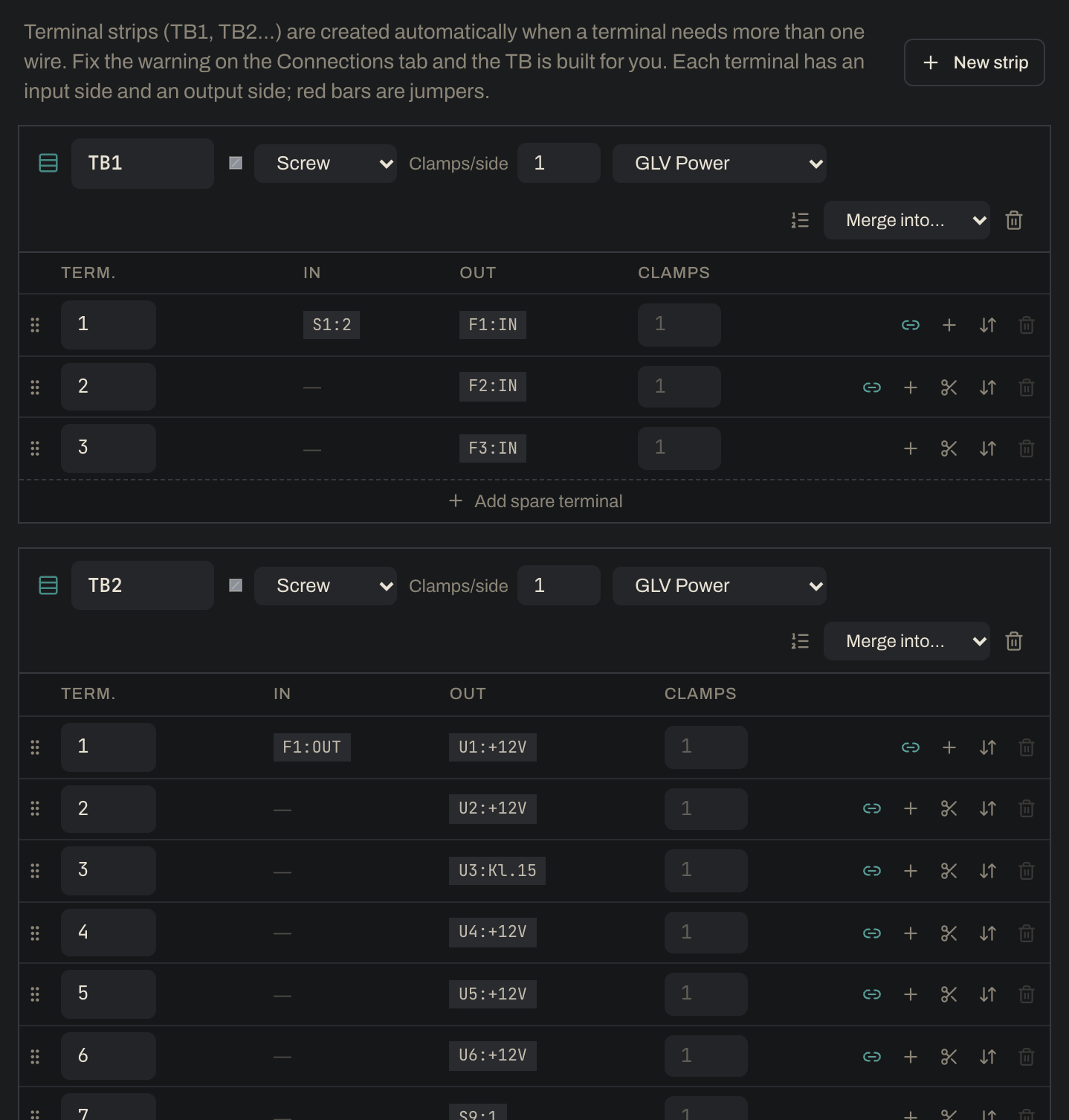Click scissors icon on TB1 terminal 2
1069x1120 pixels.
[949, 387]
